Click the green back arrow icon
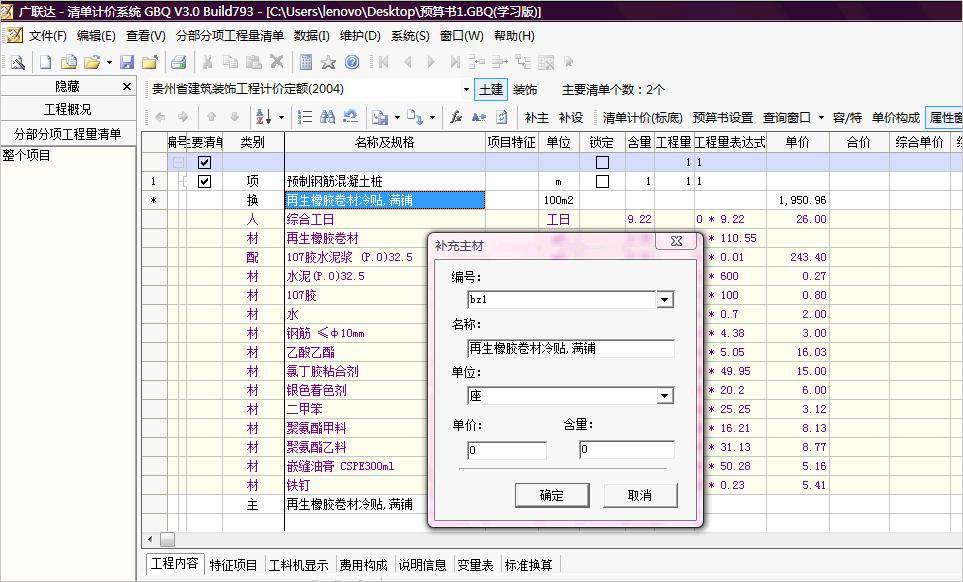963x582 pixels. [160, 117]
